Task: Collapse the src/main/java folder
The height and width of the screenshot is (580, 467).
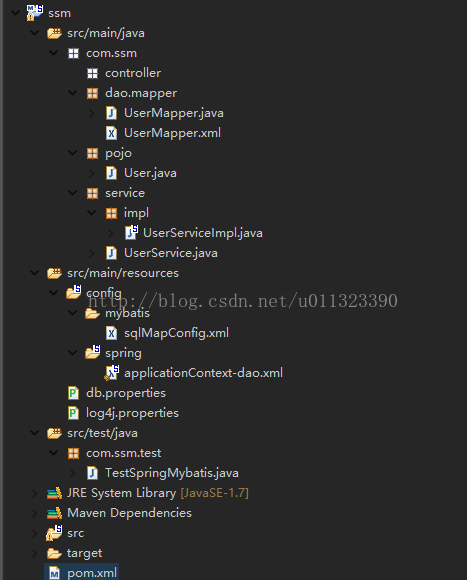Action: 35,33
